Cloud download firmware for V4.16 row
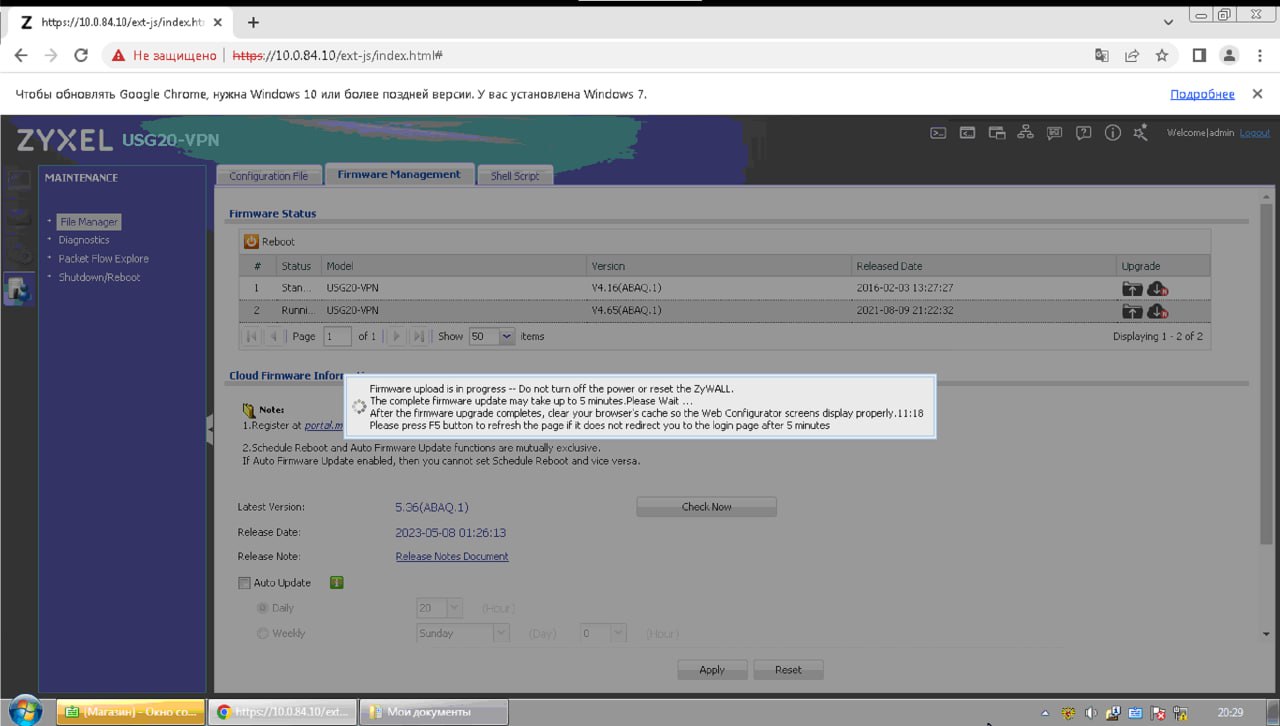This screenshot has height=726, width=1280. (x=1158, y=289)
